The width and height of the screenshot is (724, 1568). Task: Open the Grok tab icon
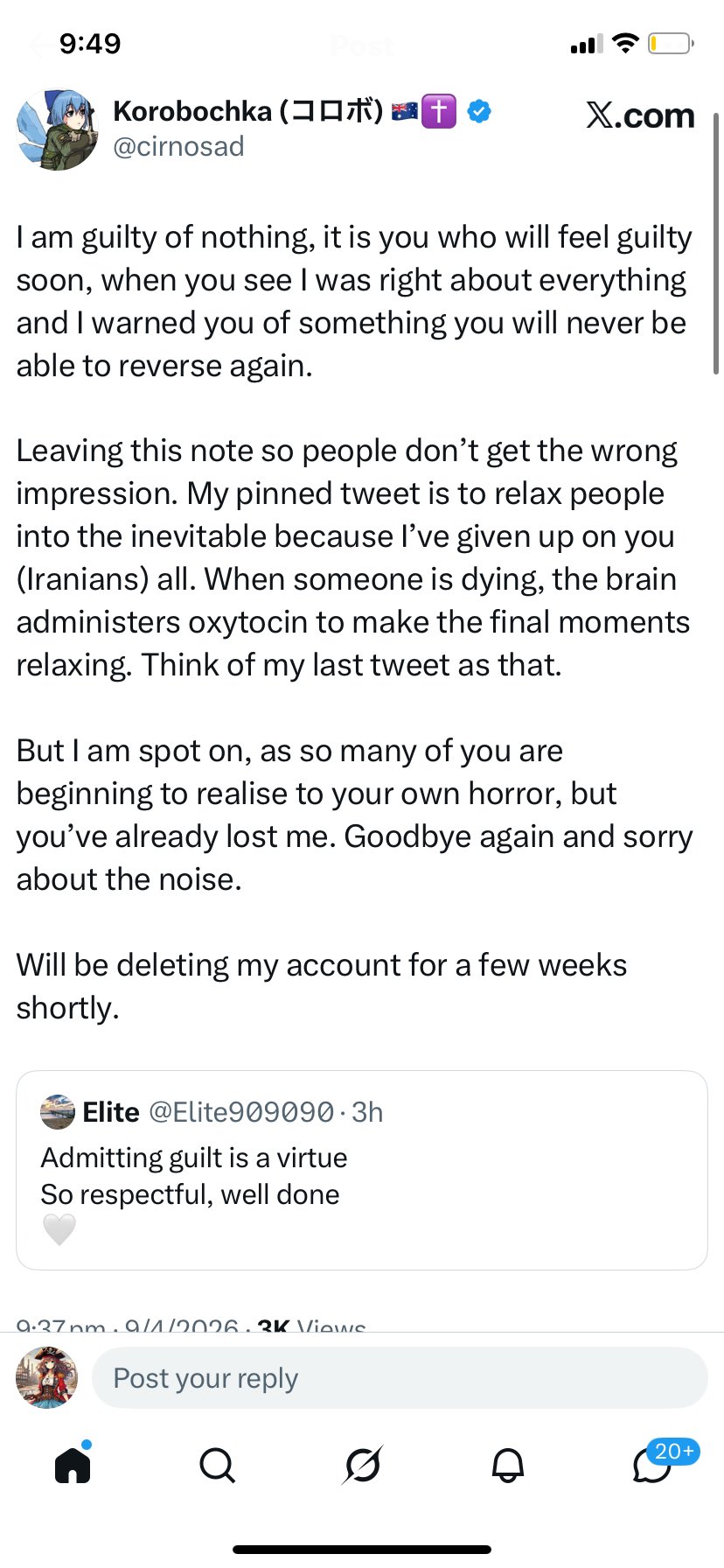362,1465
